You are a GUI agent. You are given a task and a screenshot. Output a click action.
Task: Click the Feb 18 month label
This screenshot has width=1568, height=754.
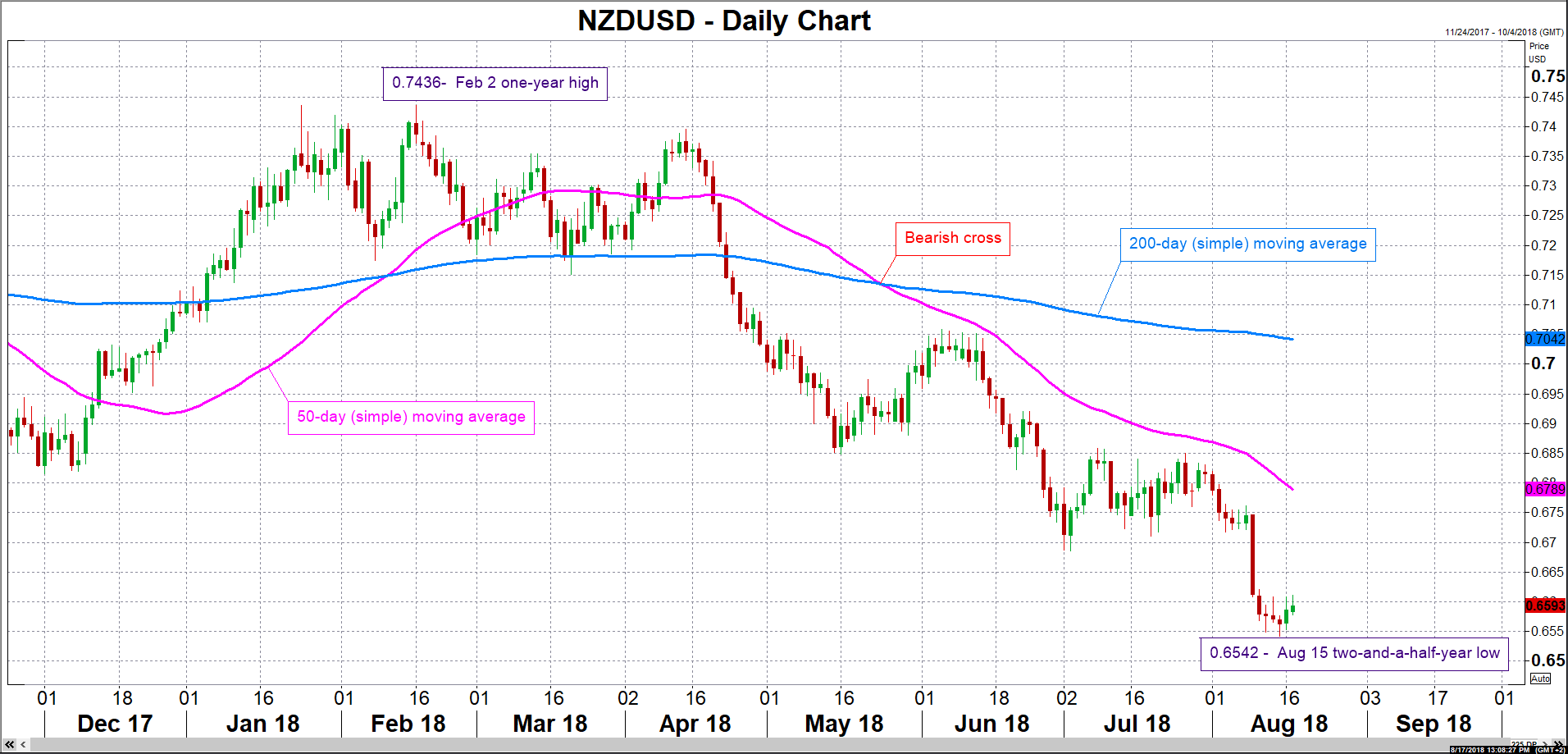[408, 724]
